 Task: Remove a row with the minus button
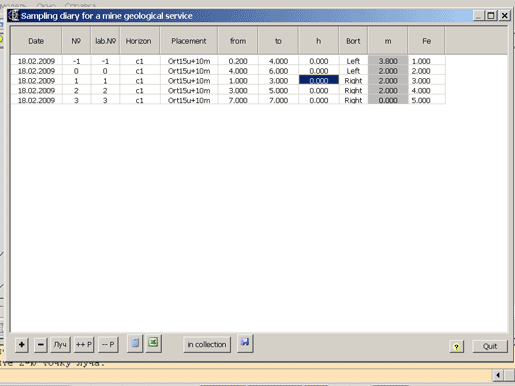[41, 344]
